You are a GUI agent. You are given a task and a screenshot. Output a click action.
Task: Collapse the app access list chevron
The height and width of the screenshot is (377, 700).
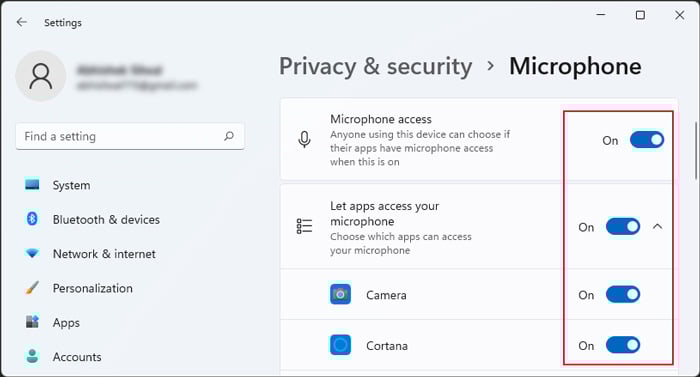pyautogui.click(x=657, y=226)
